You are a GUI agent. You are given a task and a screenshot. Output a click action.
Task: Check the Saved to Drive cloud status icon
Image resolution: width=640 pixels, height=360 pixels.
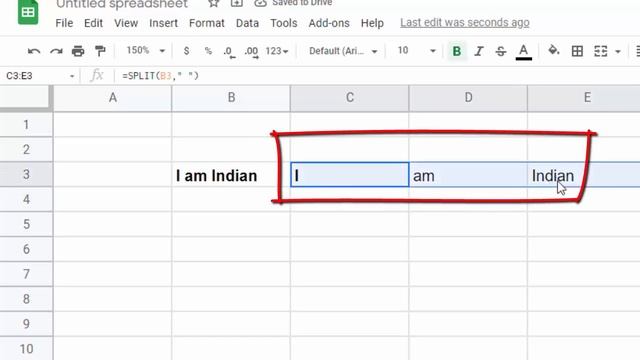click(x=260, y=3)
